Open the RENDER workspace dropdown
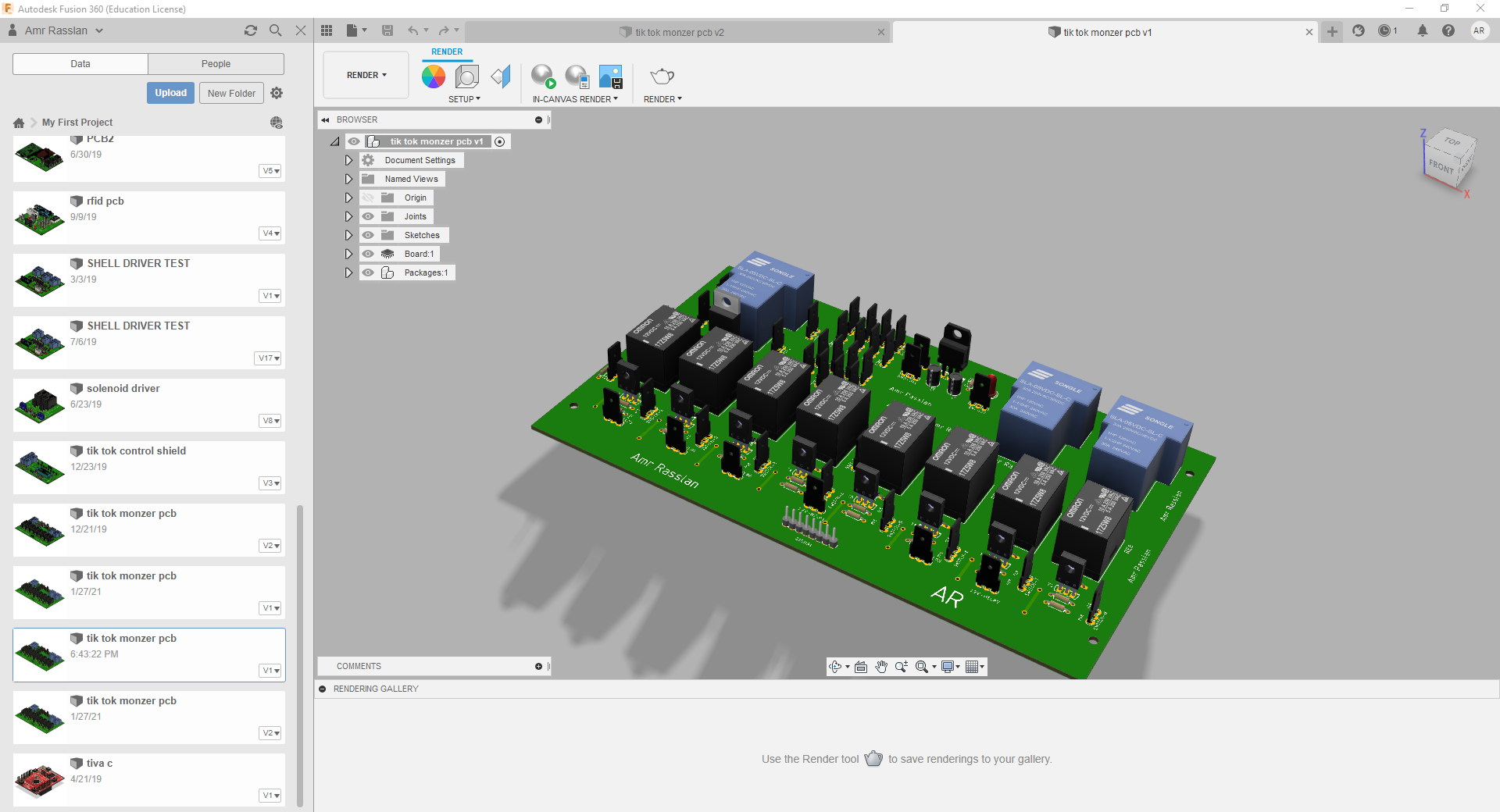 366,75
